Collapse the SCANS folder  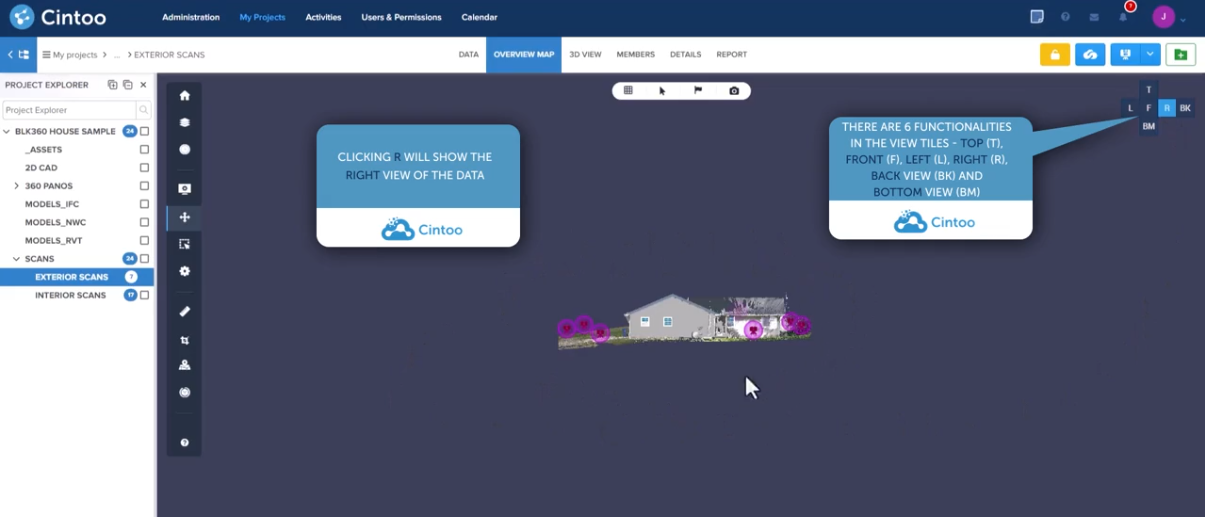point(16,259)
